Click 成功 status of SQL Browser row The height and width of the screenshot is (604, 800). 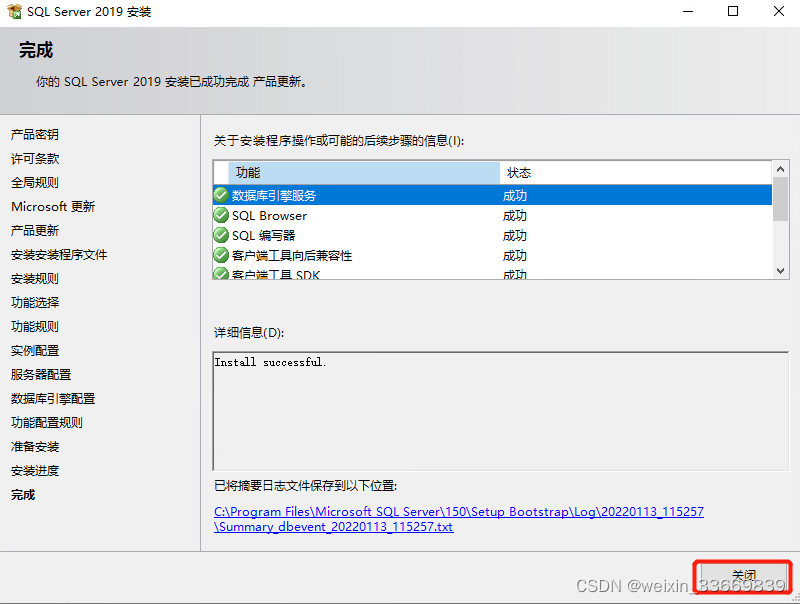(514, 215)
